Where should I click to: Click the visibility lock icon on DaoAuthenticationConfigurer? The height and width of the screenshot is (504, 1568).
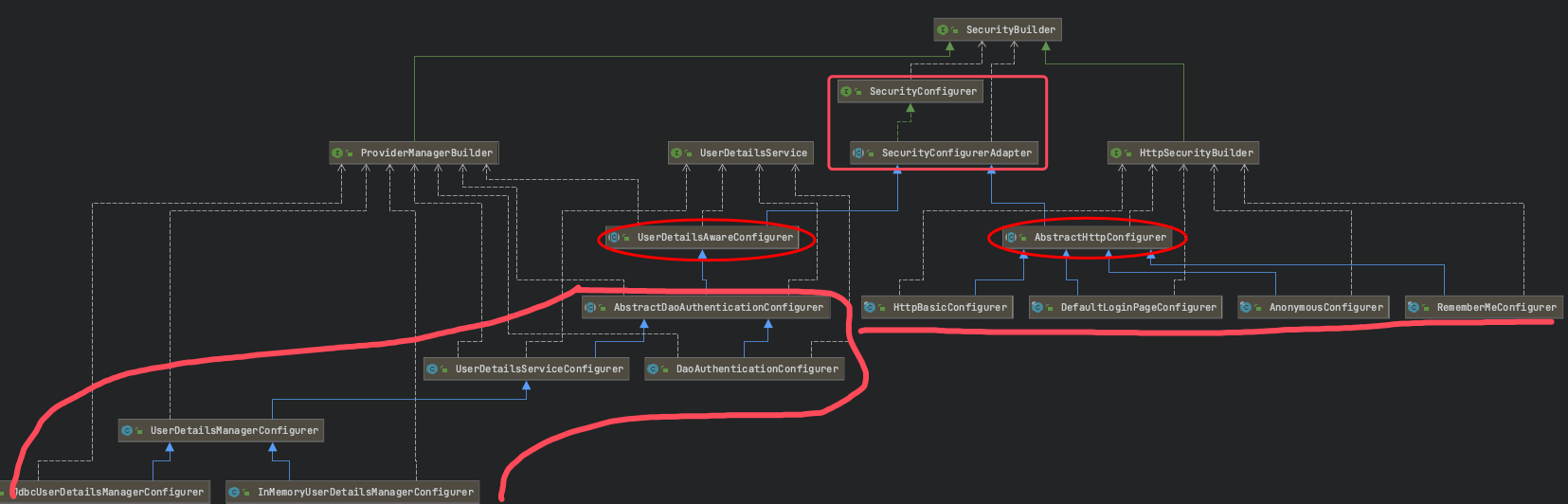click(x=665, y=370)
